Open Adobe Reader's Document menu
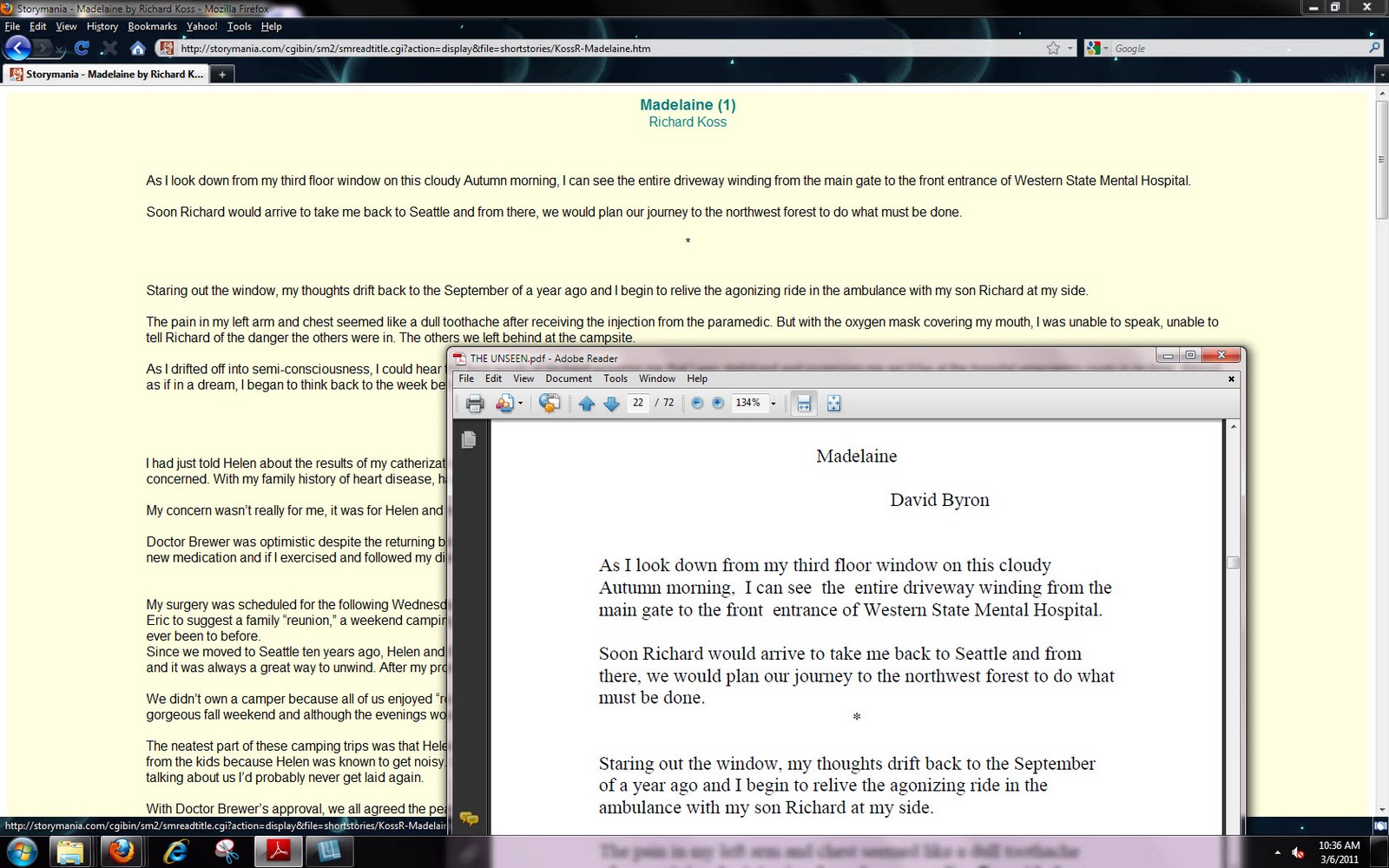 (569, 378)
